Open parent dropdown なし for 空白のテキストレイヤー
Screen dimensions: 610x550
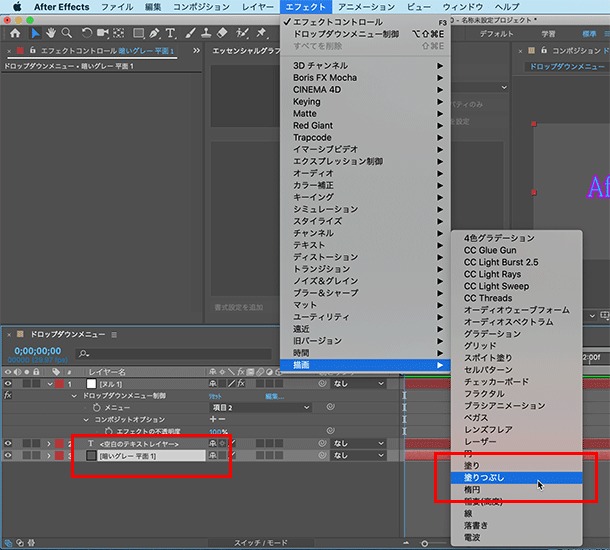358,443
